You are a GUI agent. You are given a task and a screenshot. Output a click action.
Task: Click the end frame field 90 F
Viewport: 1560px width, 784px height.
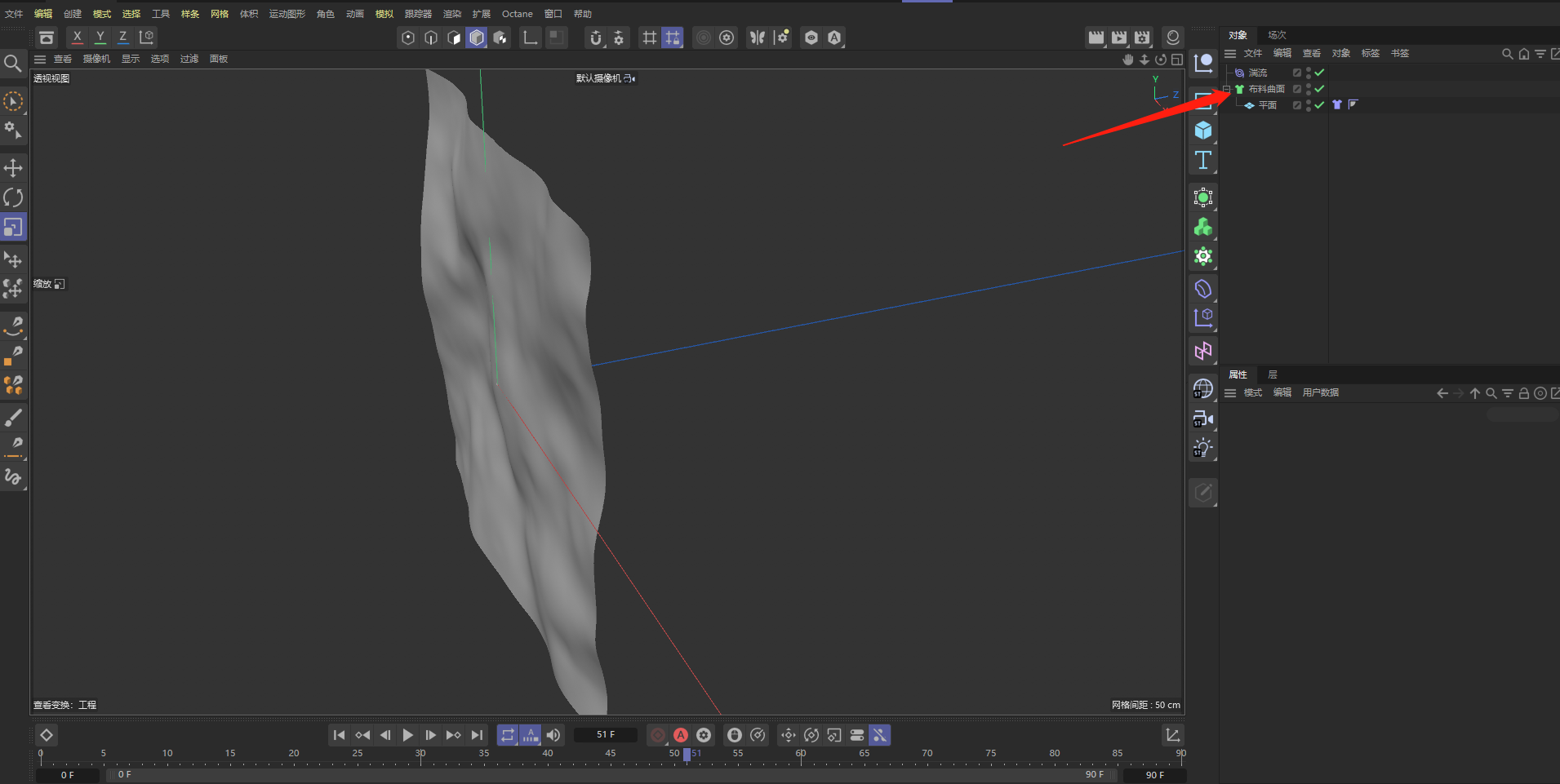[x=1154, y=775]
